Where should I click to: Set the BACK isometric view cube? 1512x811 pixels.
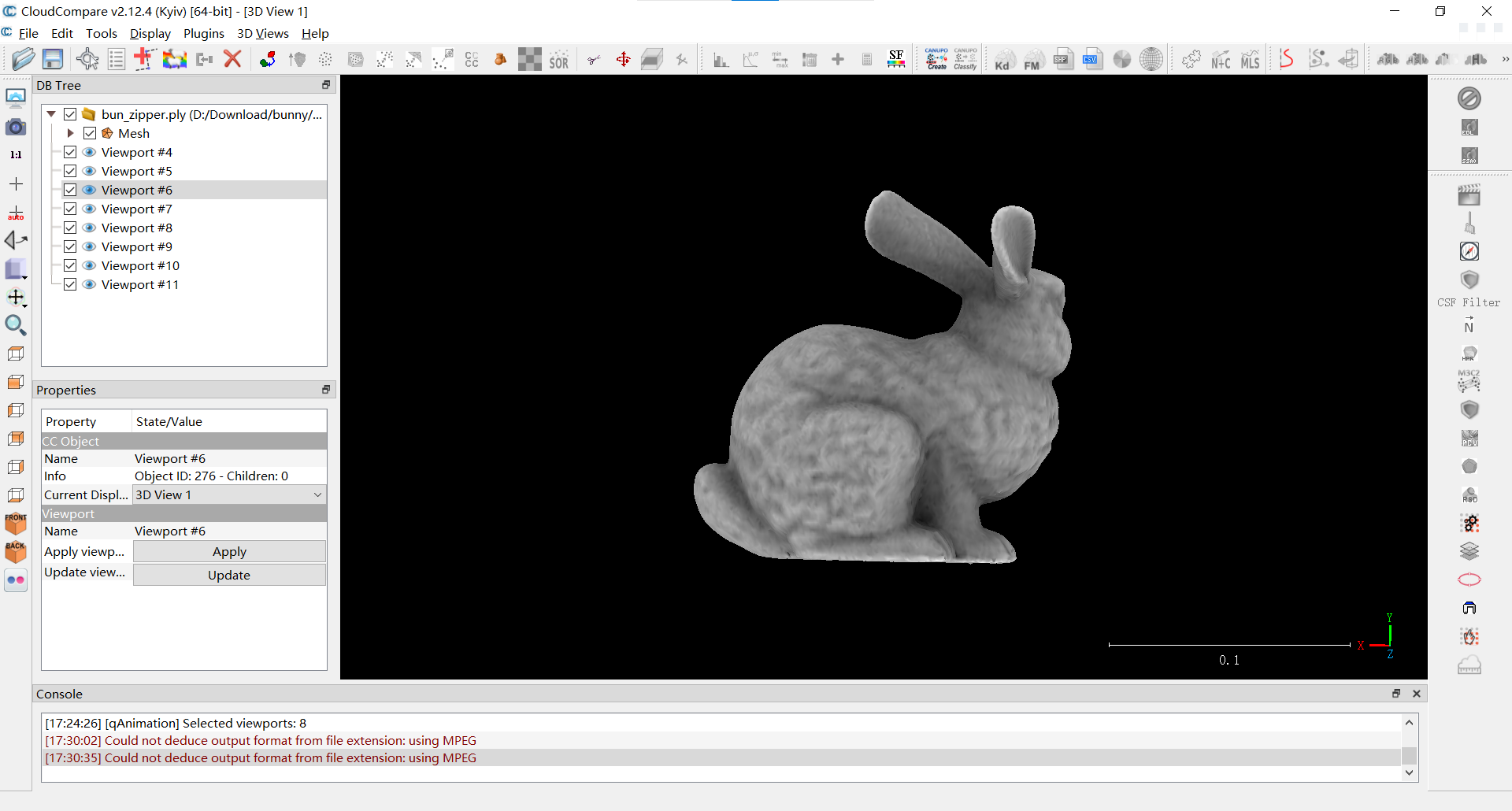(x=15, y=551)
